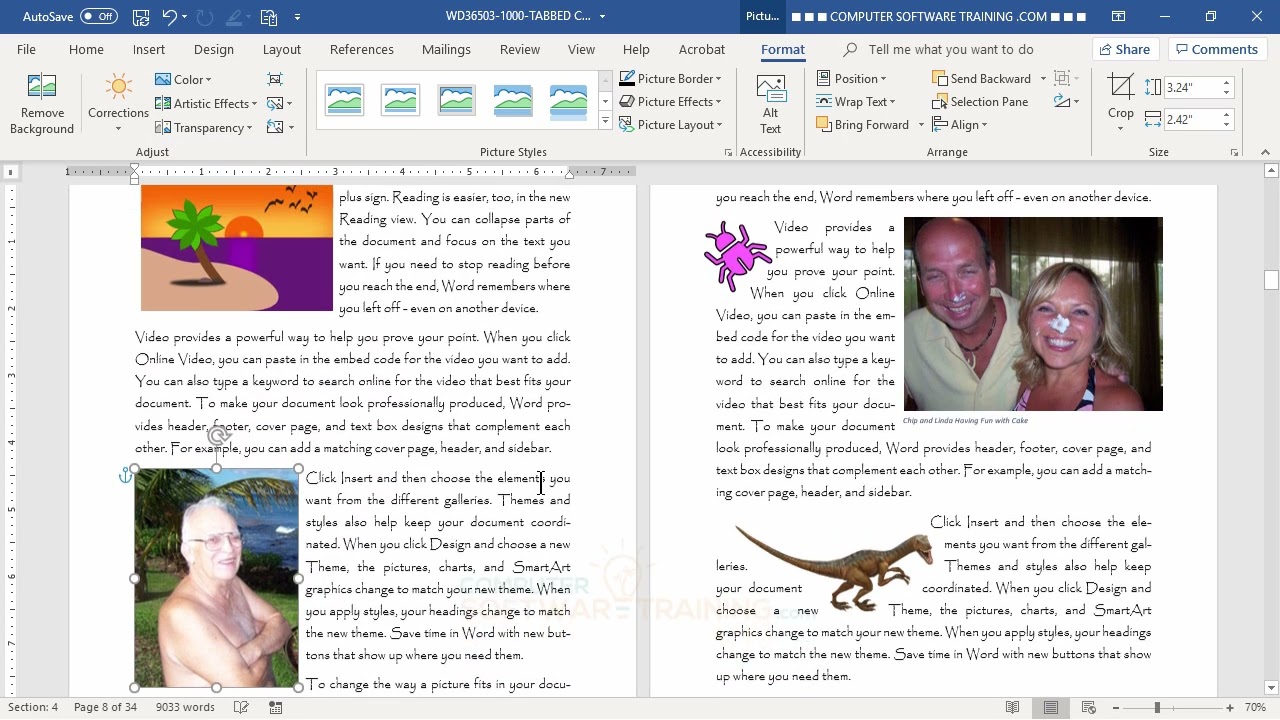Open the Selection Pane
1280x720 pixels.
pyautogui.click(x=980, y=102)
